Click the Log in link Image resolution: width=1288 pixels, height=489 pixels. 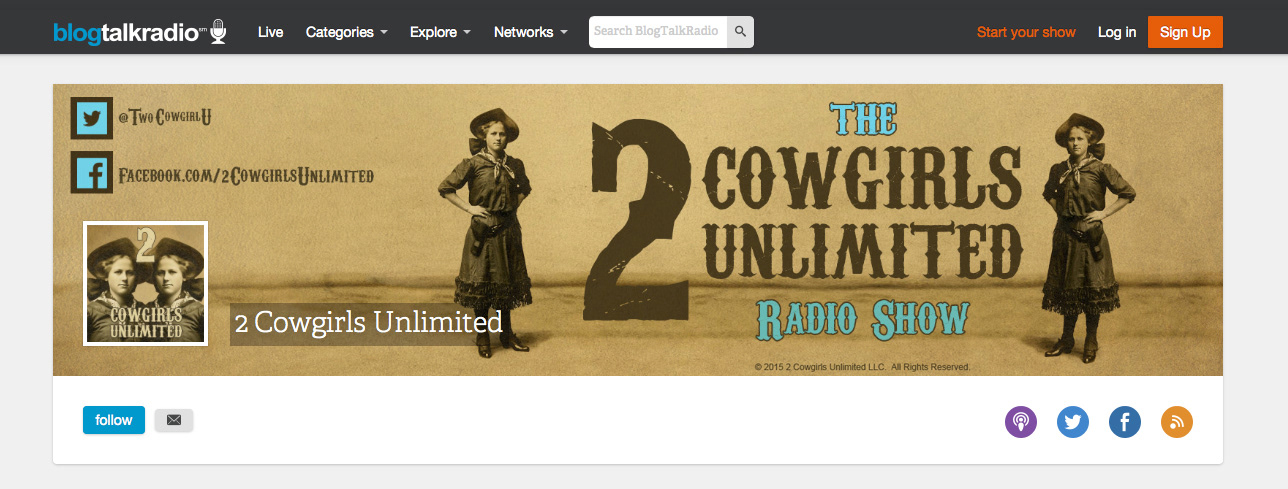point(1117,32)
